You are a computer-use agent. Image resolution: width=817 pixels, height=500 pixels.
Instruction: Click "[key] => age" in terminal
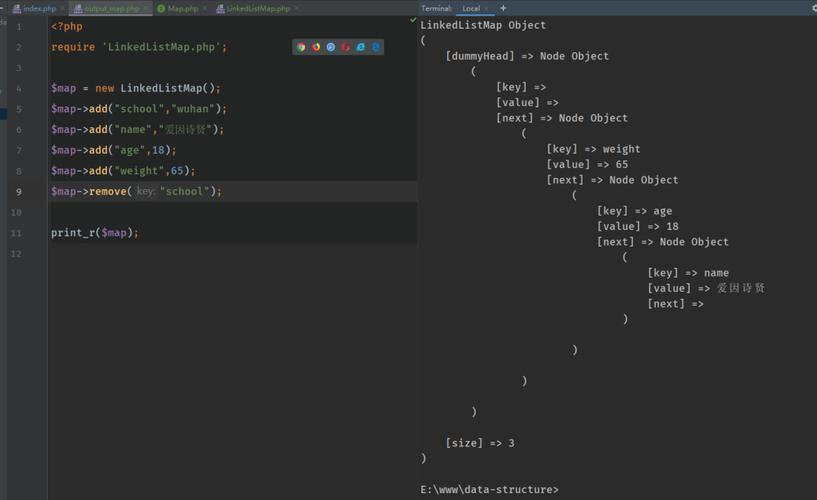tap(634, 211)
